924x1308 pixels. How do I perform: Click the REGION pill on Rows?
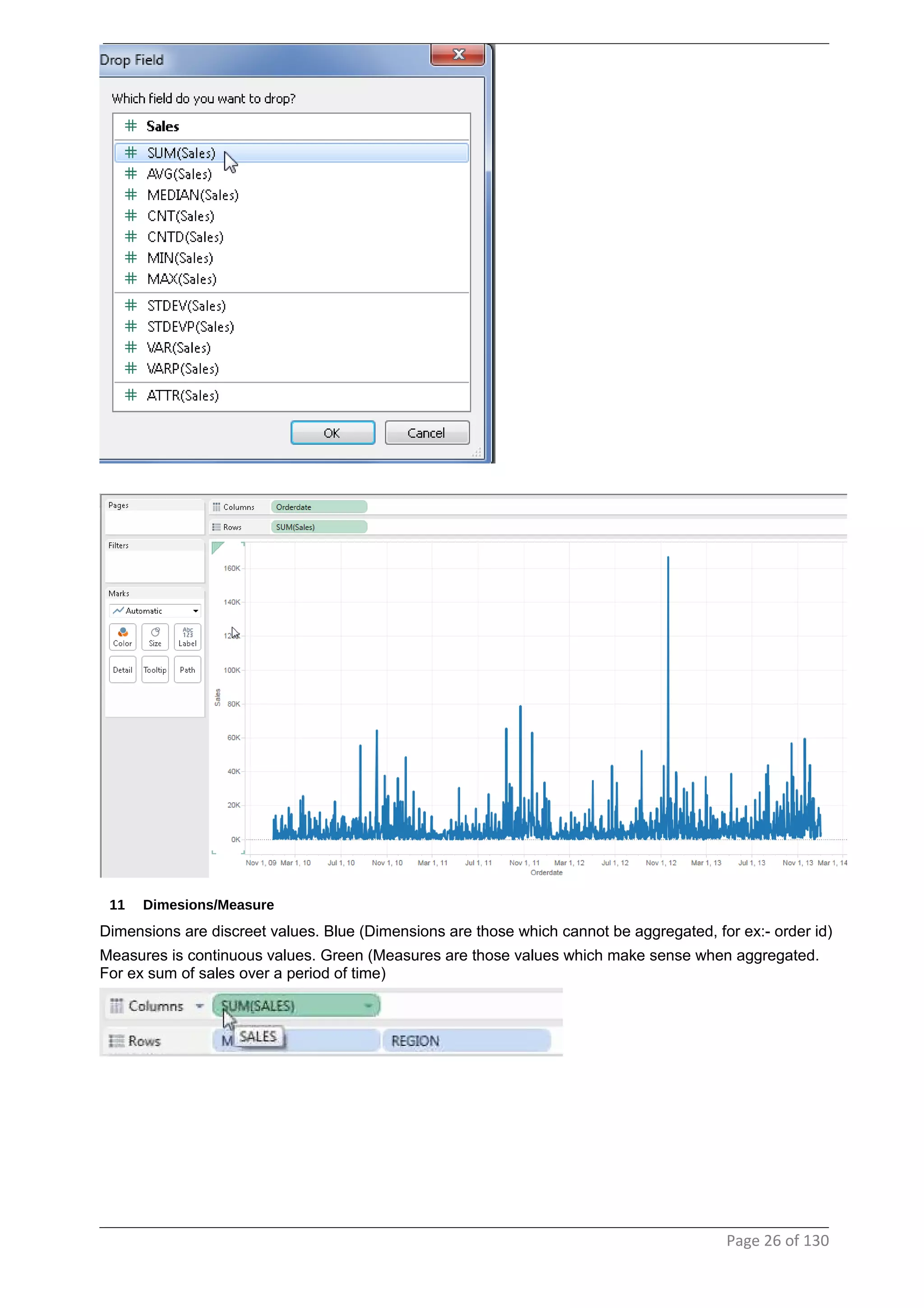click(466, 1041)
